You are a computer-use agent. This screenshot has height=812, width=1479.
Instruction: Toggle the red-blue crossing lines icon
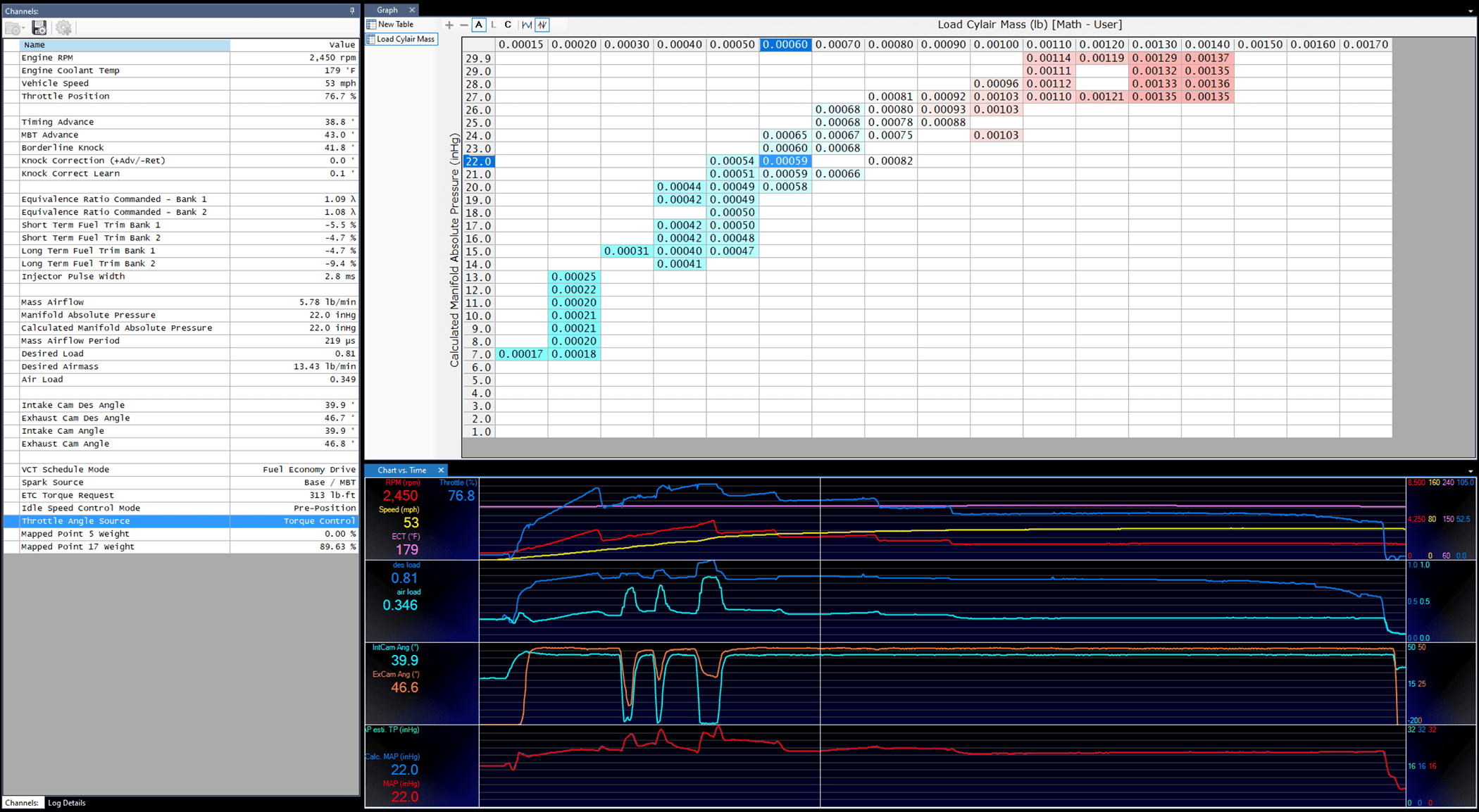click(542, 25)
